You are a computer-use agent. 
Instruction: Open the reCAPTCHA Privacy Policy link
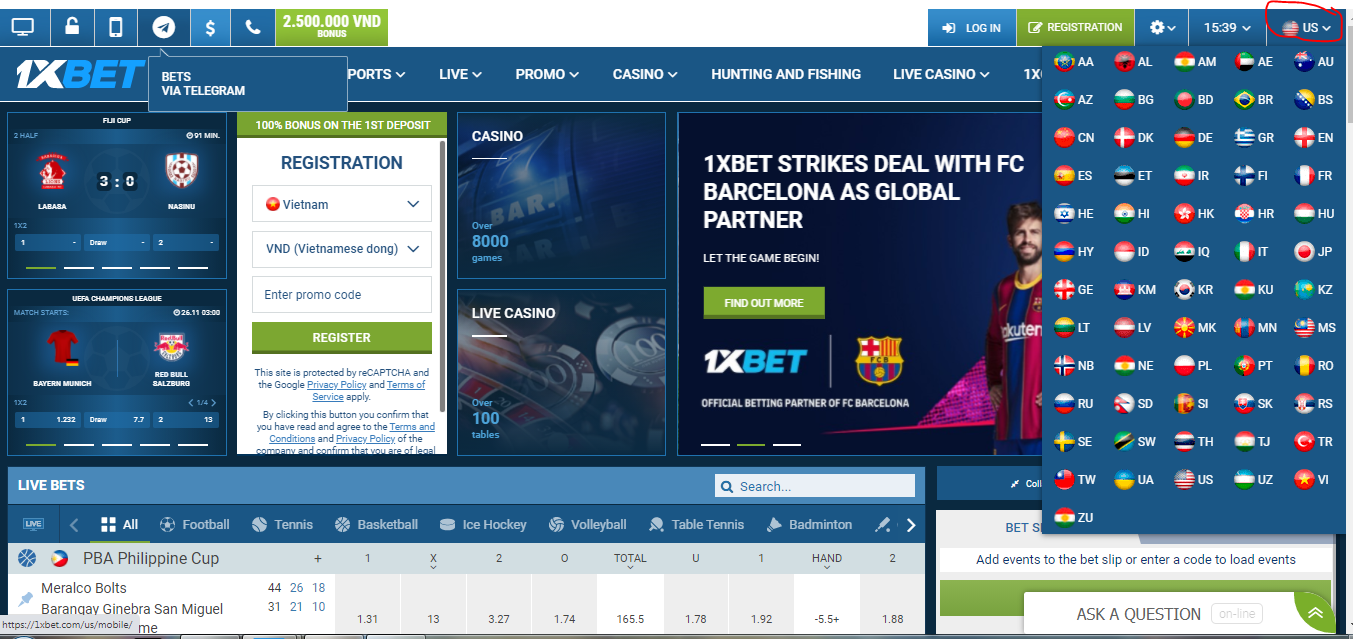336,384
